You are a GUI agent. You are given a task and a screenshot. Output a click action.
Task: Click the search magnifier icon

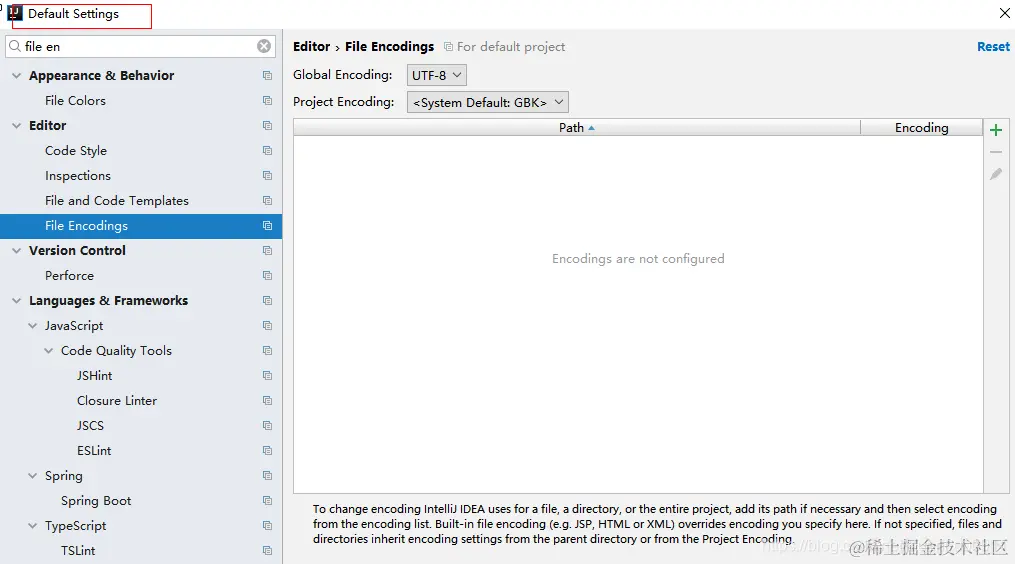point(15,46)
